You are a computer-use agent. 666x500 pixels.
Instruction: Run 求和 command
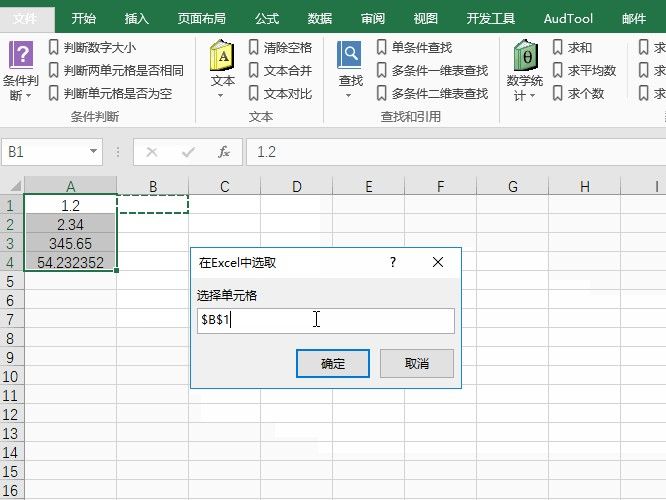572,47
